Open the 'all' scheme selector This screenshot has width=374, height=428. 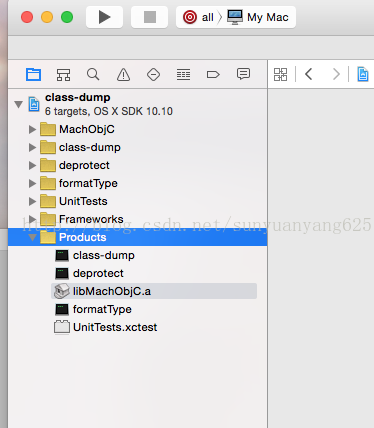tap(199, 17)
